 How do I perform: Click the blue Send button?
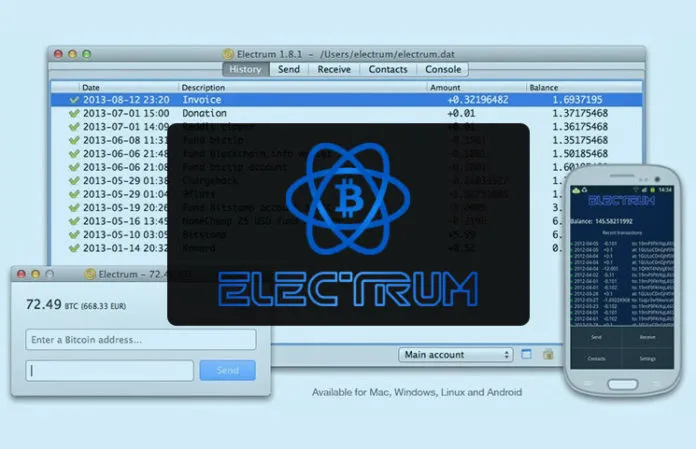(227, 370)
